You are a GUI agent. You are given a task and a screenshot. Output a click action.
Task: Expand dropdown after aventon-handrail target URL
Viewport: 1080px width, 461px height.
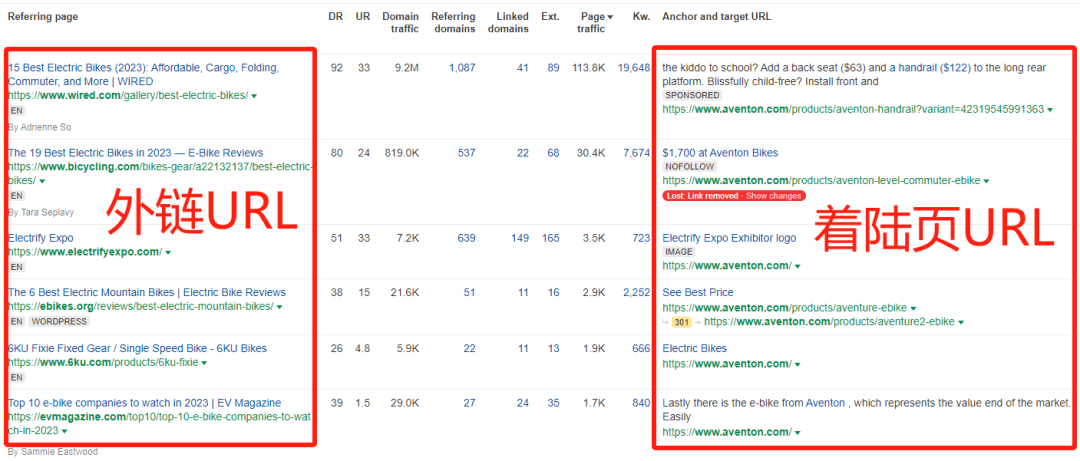pos(1050,110)
